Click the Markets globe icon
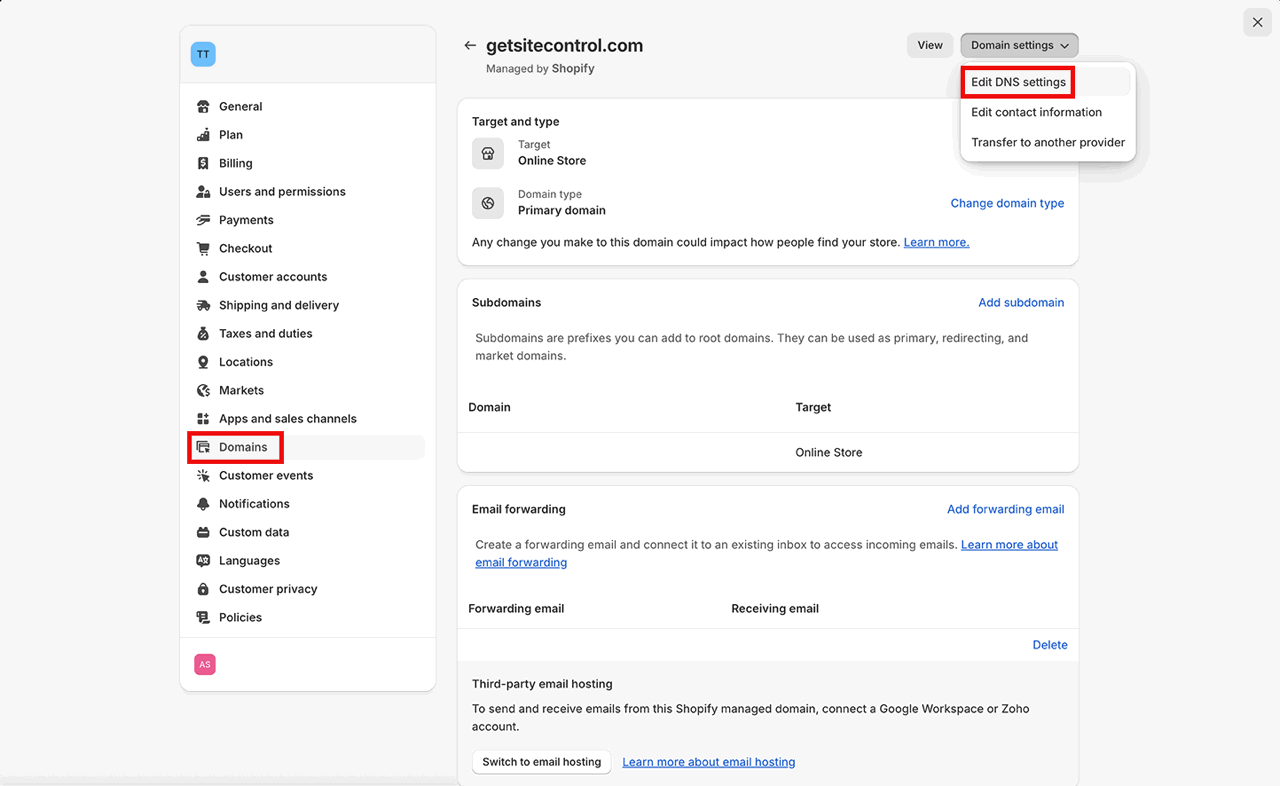 tap(203, 390)
